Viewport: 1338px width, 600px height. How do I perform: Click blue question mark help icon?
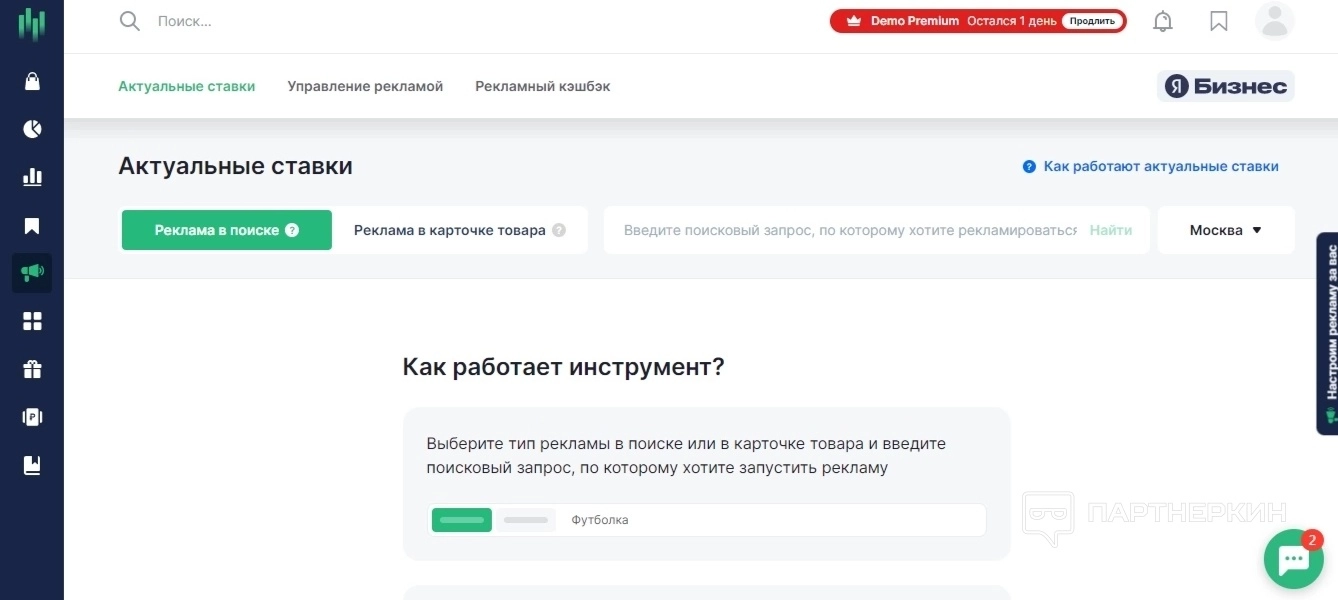[x=1029, y=167]
